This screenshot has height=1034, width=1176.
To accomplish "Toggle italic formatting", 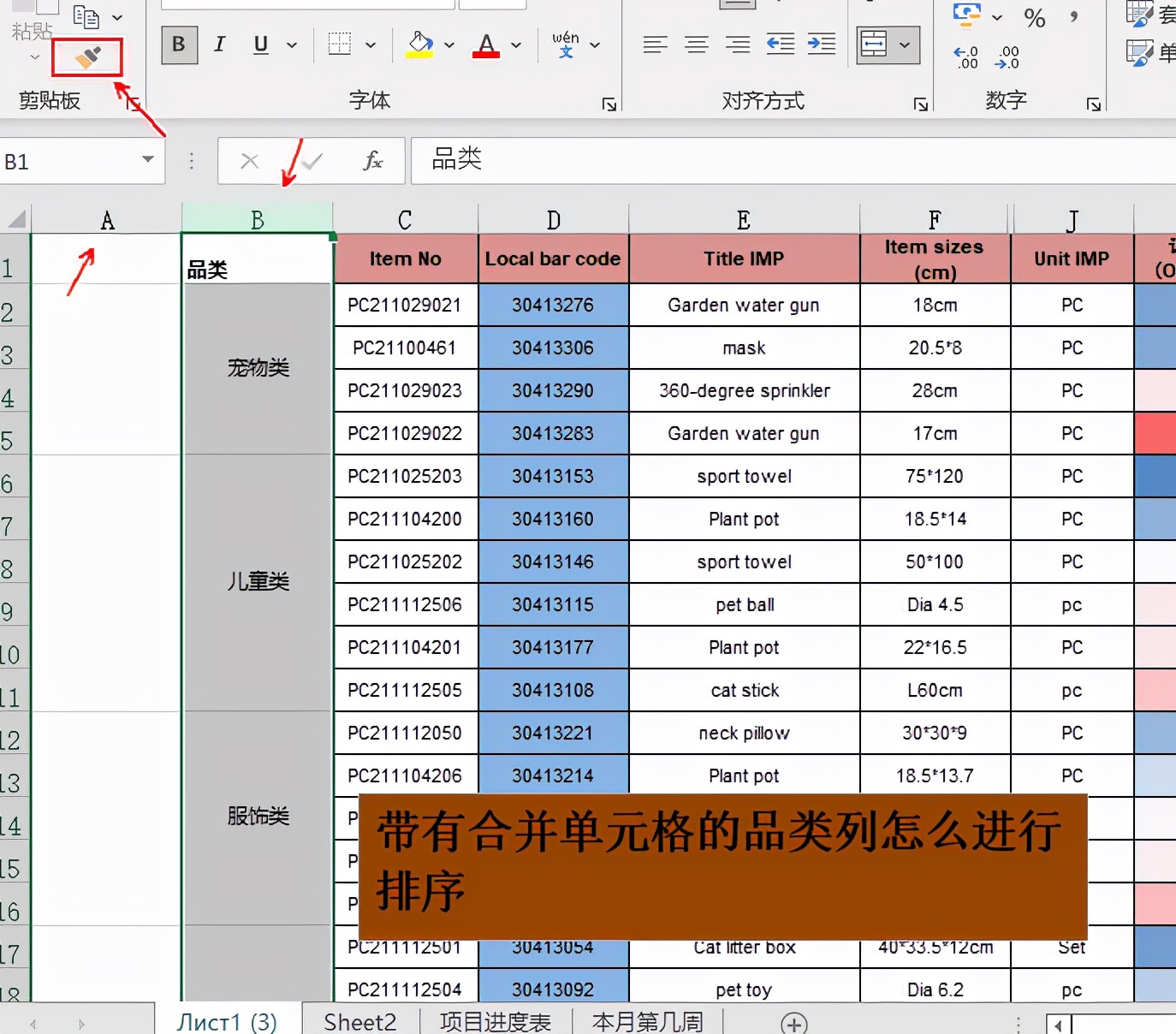I will (219, 45).
